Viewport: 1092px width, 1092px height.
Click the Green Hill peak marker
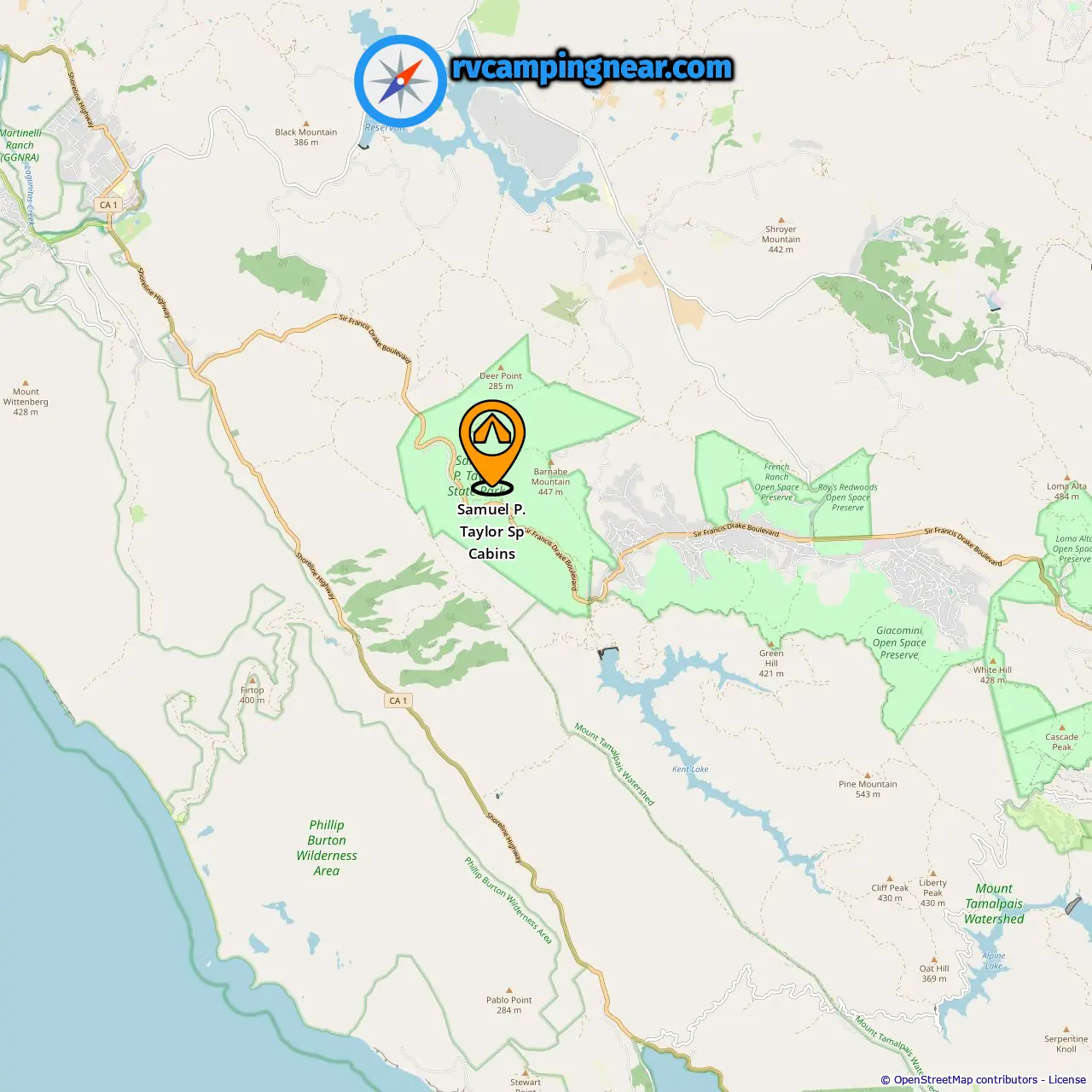(x=771, y=644)
